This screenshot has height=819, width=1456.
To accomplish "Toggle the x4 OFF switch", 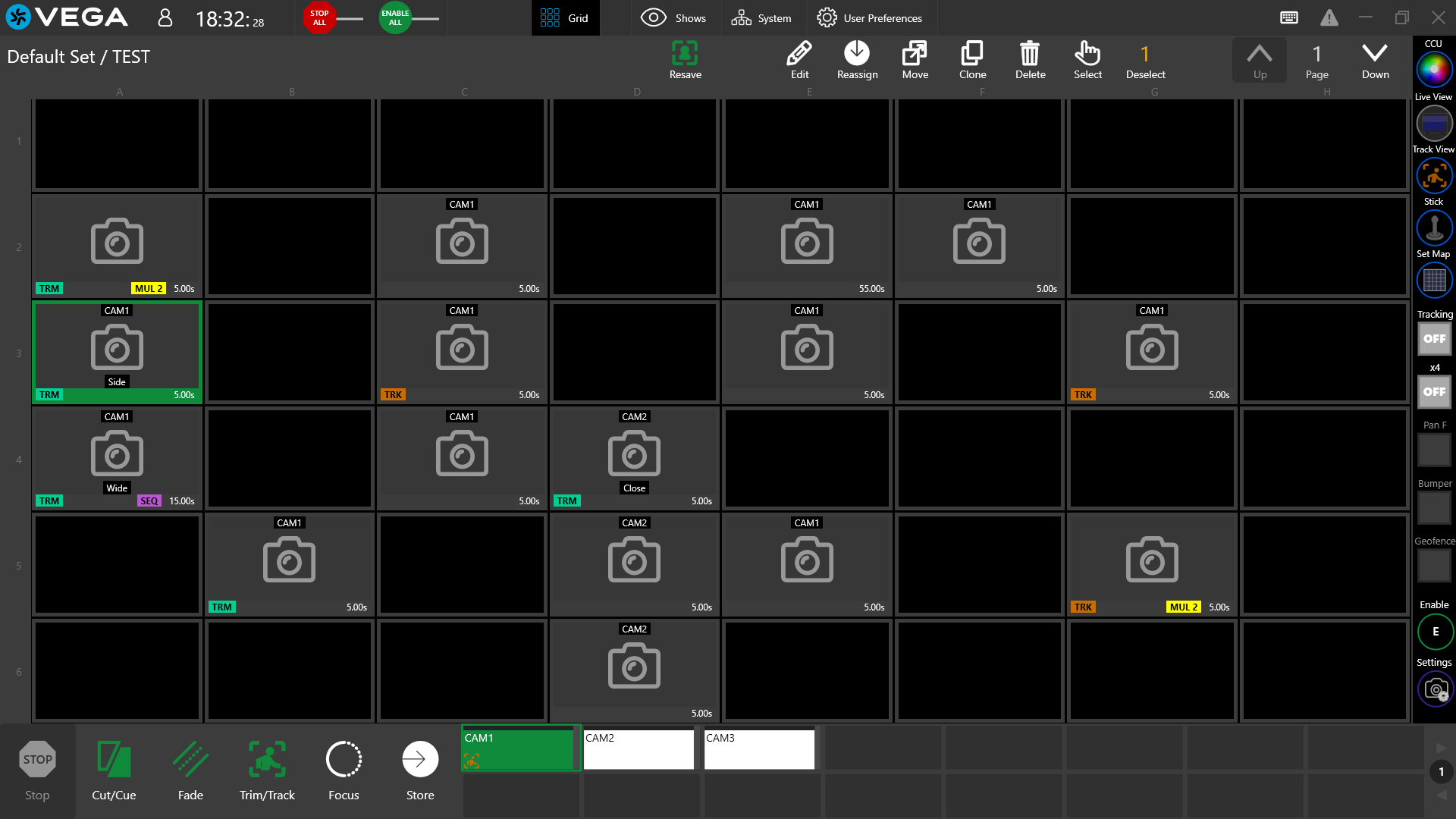I will pyautogui.click(x=1433, y=392).
